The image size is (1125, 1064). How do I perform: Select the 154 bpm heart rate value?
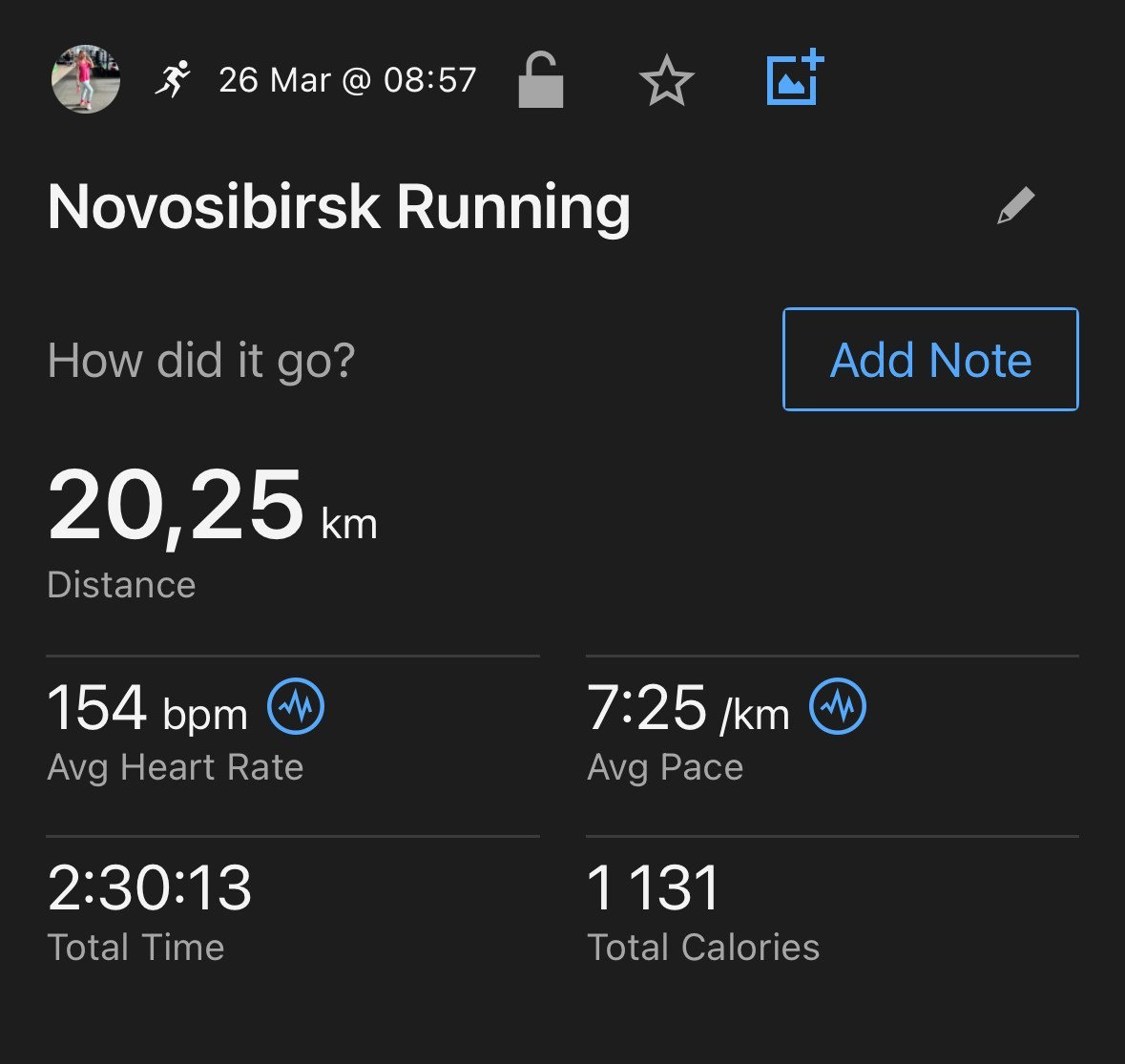click(147, 710)
